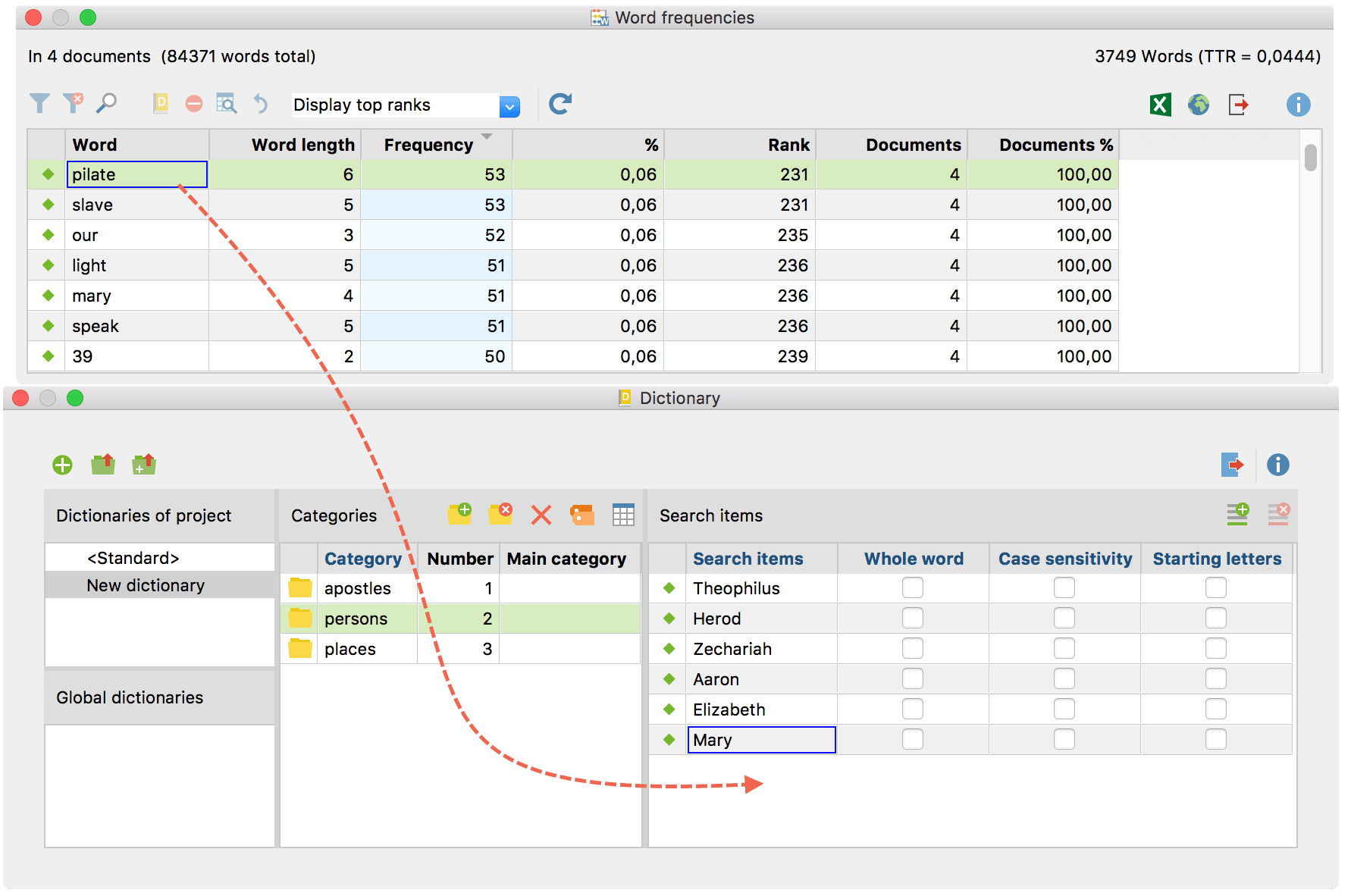Select New dictionary in project dictionaries
The image size is (1351, 896).
146,585
